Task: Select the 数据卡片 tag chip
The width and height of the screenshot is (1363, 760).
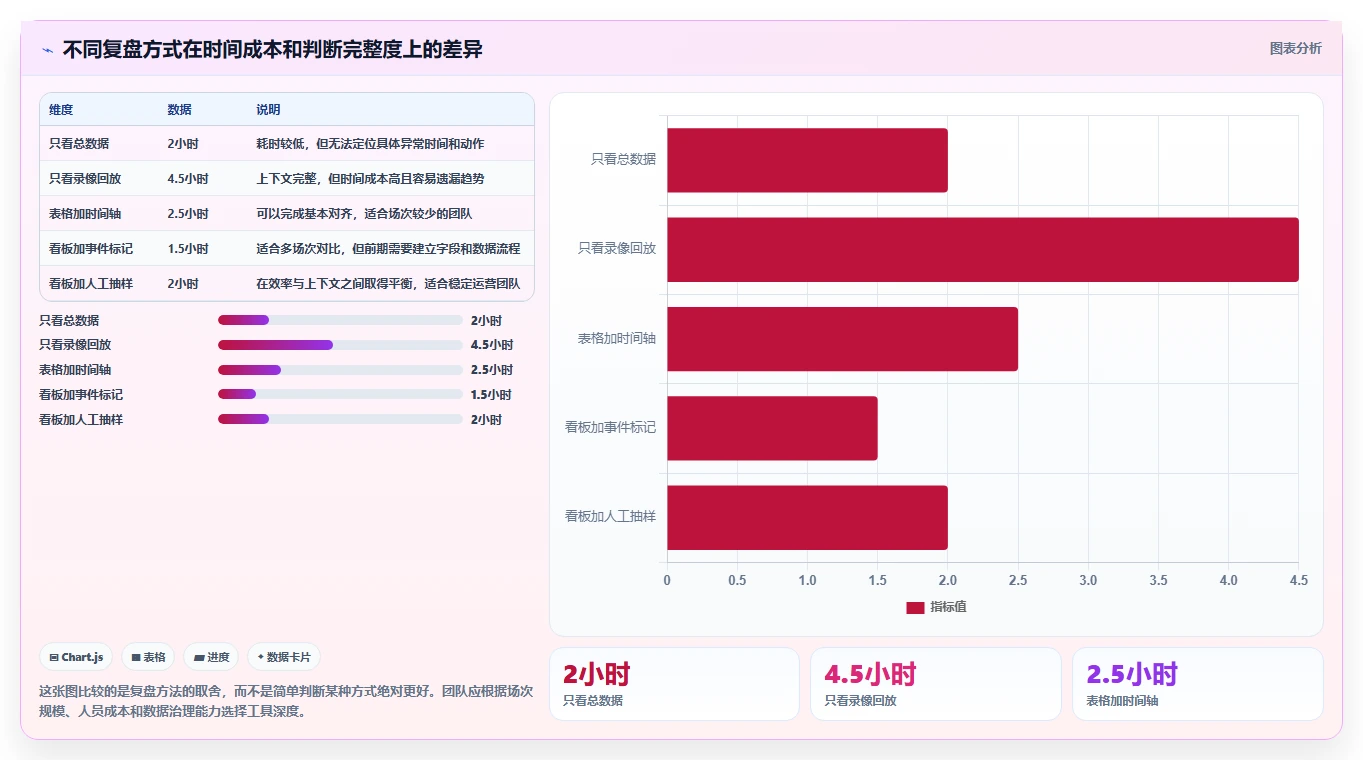Action: [x=284, y=657]
